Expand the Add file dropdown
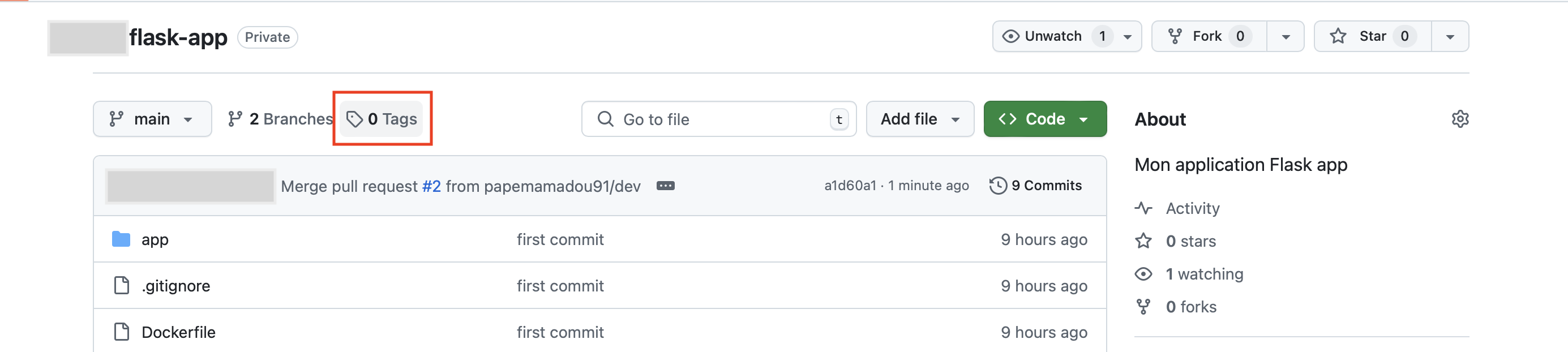Screen dimensions: 1568x352 tap(919, 119)
